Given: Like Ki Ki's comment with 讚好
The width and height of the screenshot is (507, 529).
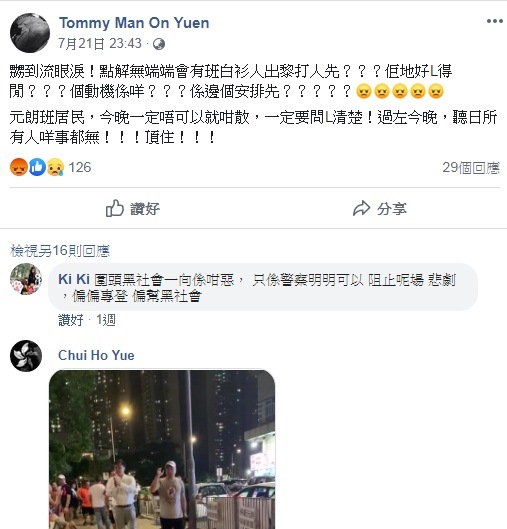Looking at the screenshot, I should 71,320.
